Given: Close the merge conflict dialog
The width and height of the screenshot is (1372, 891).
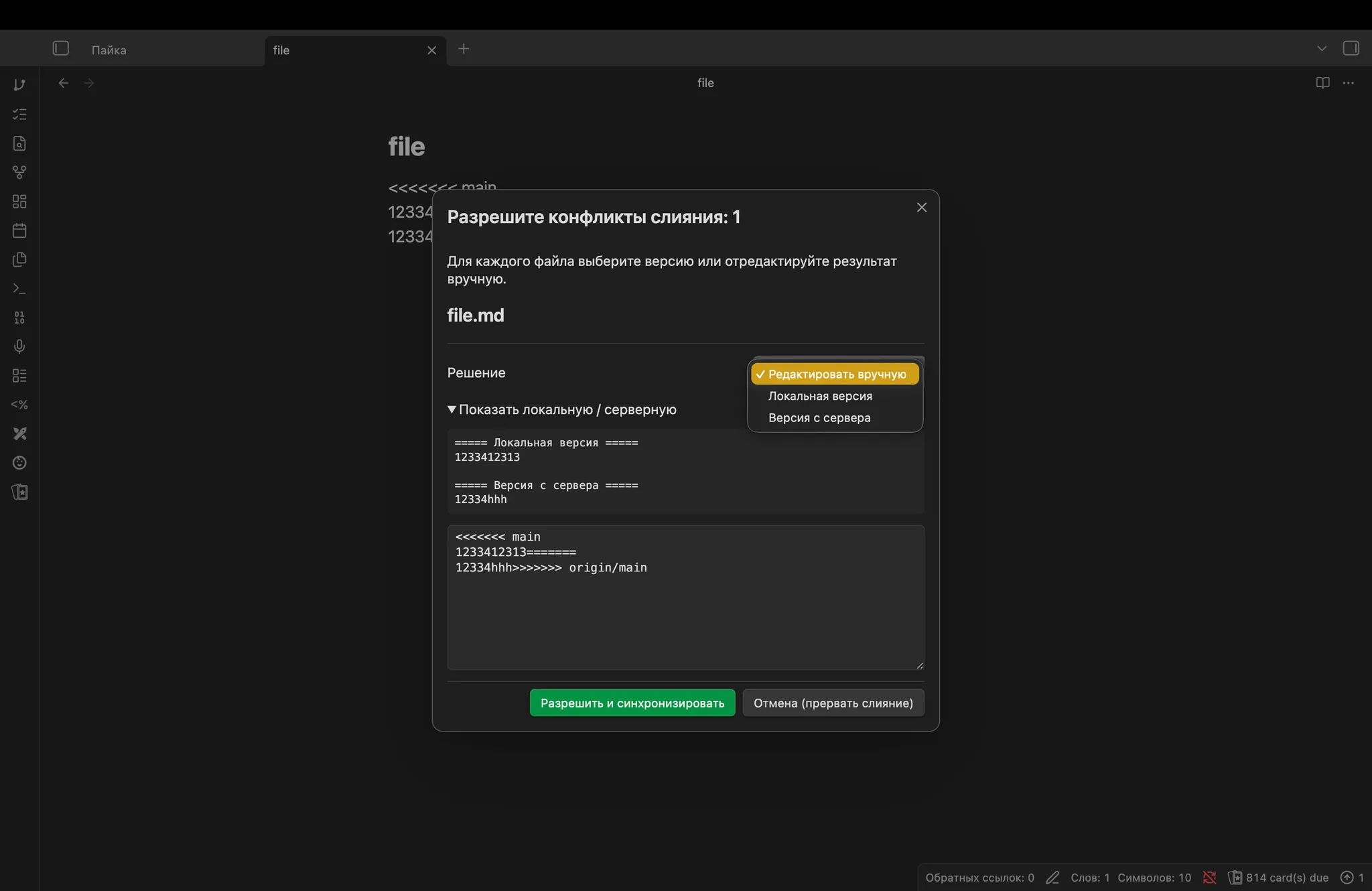Looking at the screenshot, I should 922,208.
